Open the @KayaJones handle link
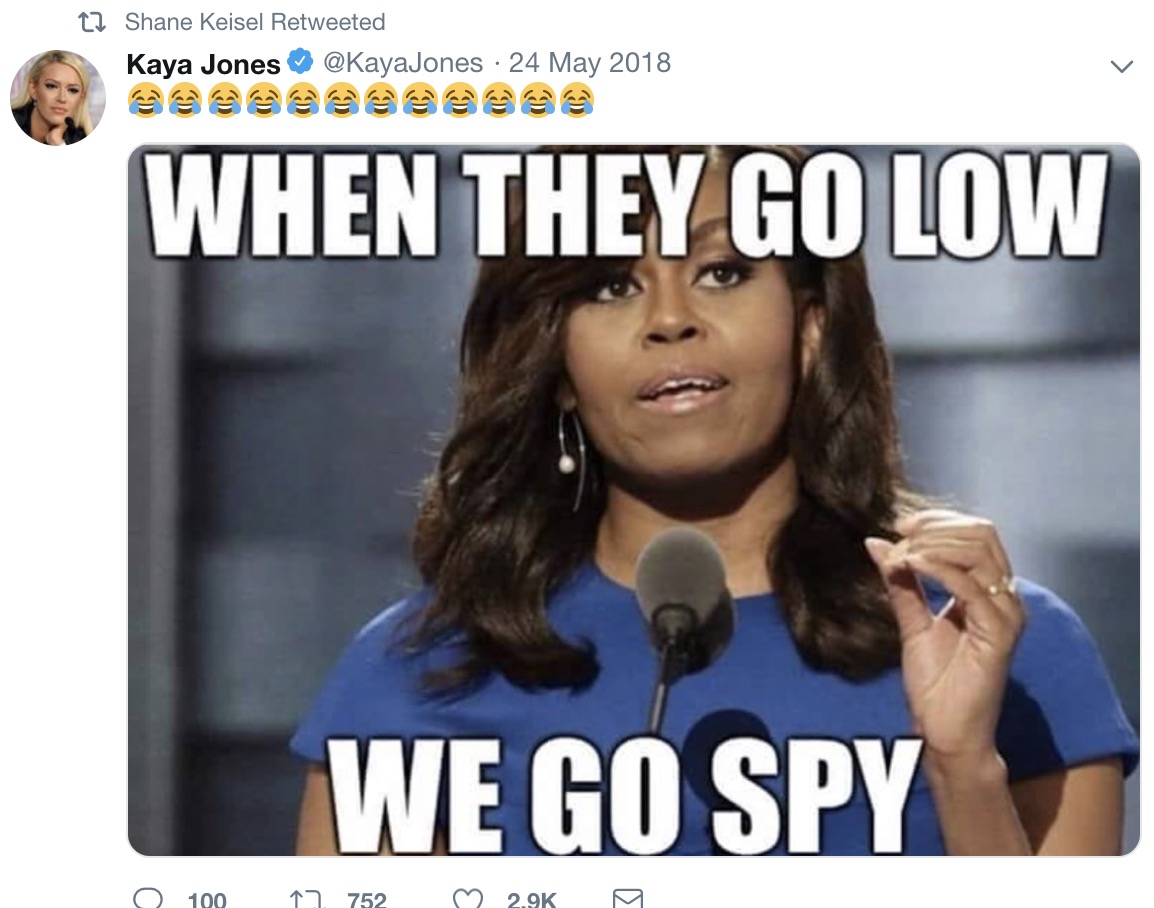 point(403,63)
